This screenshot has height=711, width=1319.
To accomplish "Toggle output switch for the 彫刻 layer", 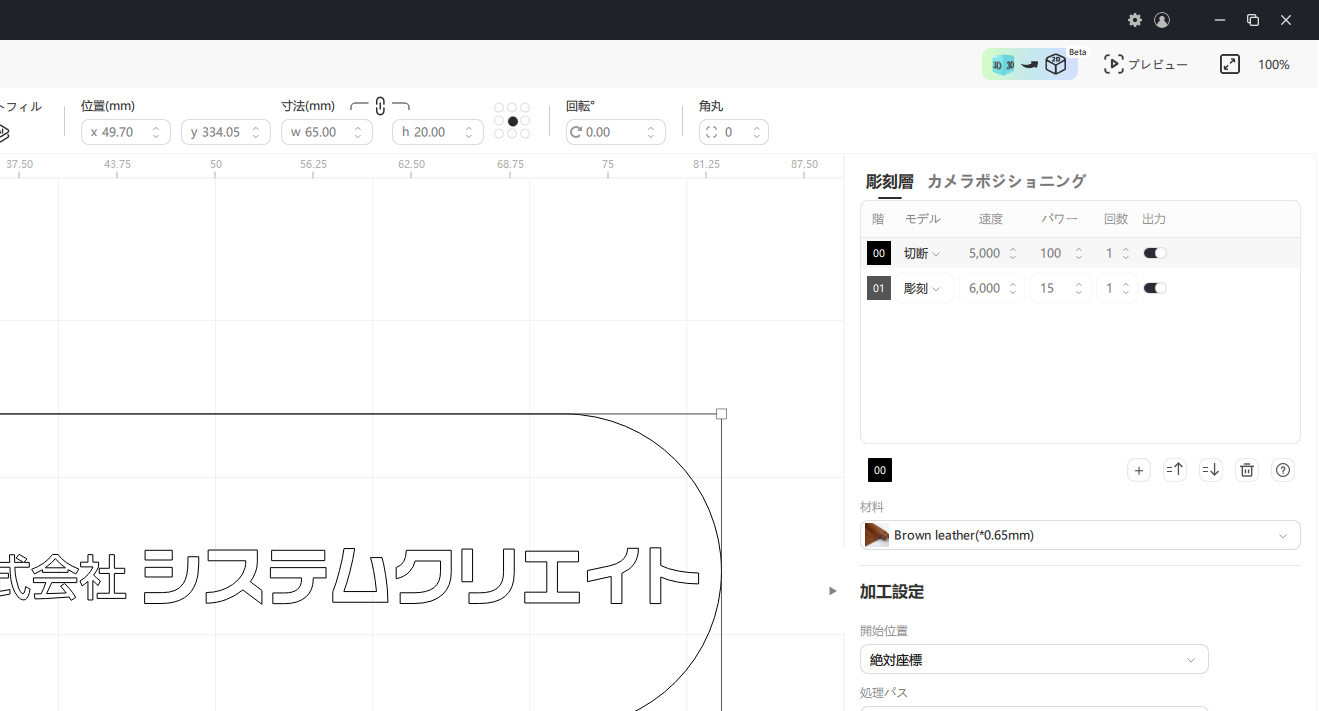I will click(1155, 288).
